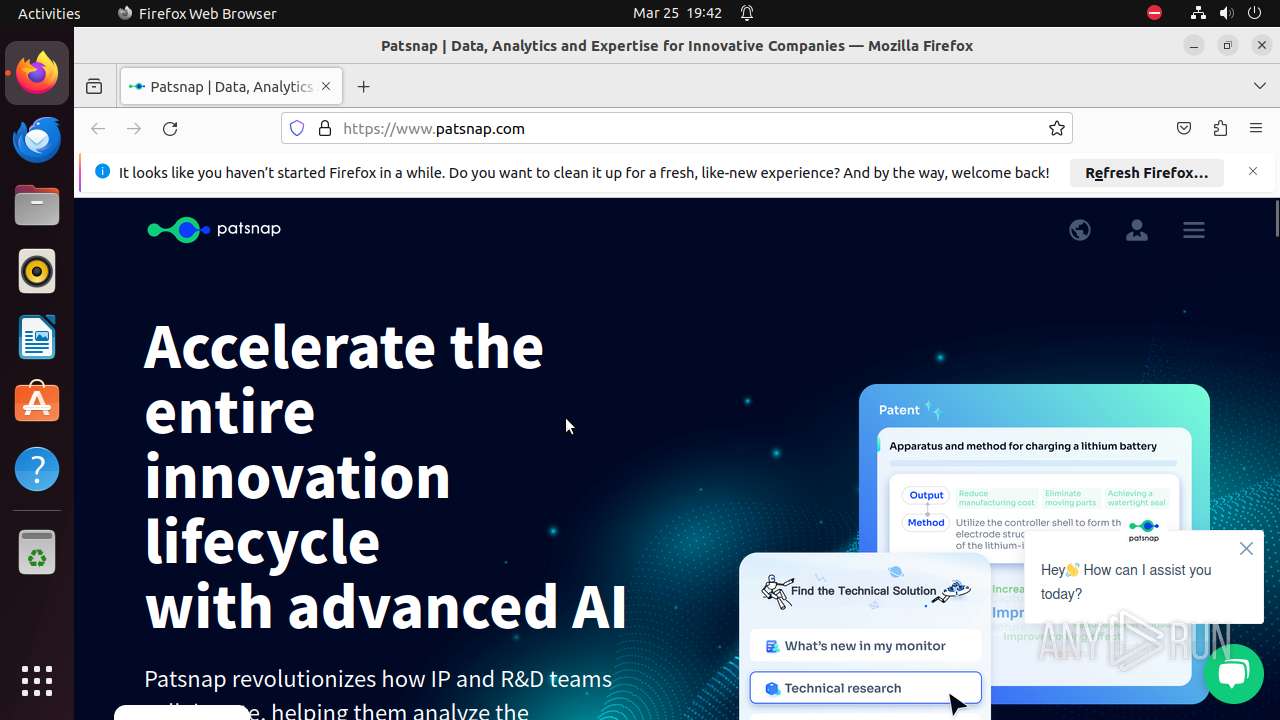Select What's new in my monitor
The width and height of the screenshot is (1280, 720).
click(865, 646)
